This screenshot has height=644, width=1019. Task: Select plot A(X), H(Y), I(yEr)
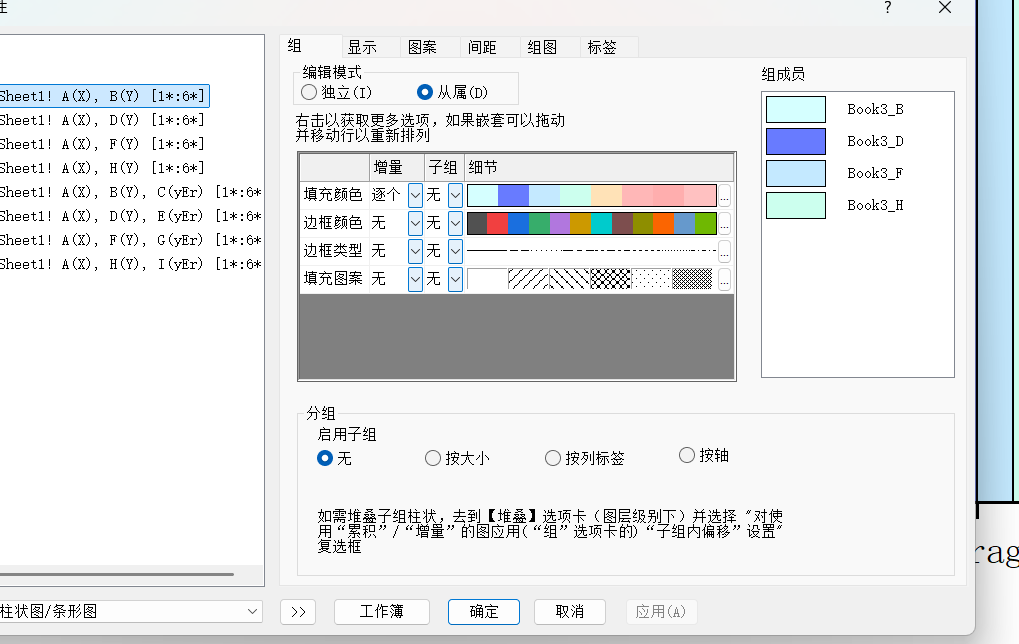[x=130, y=264]
